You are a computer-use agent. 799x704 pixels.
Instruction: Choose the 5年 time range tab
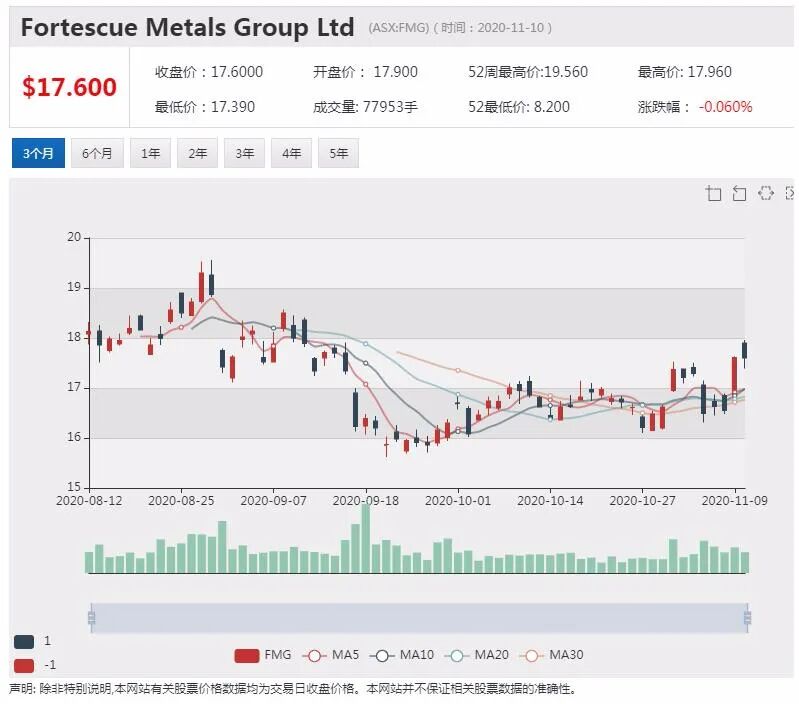338,153
